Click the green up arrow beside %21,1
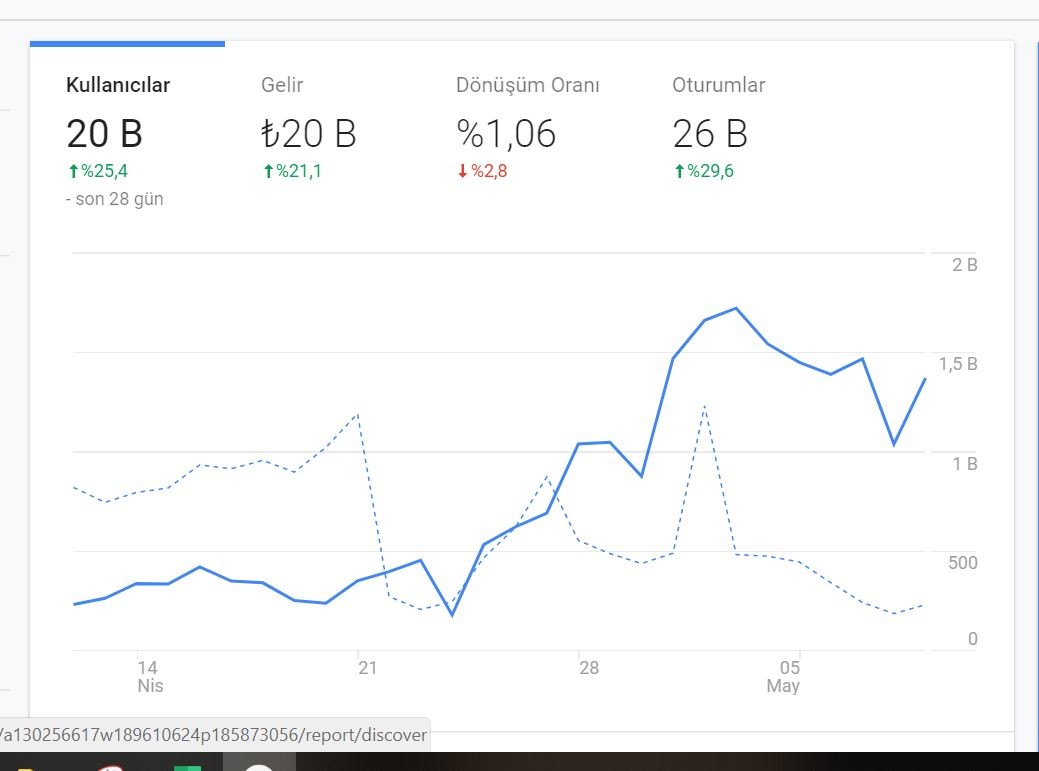Image resolution: width=1039 pixels, height=771 pixels. click(x=268, y=172)
